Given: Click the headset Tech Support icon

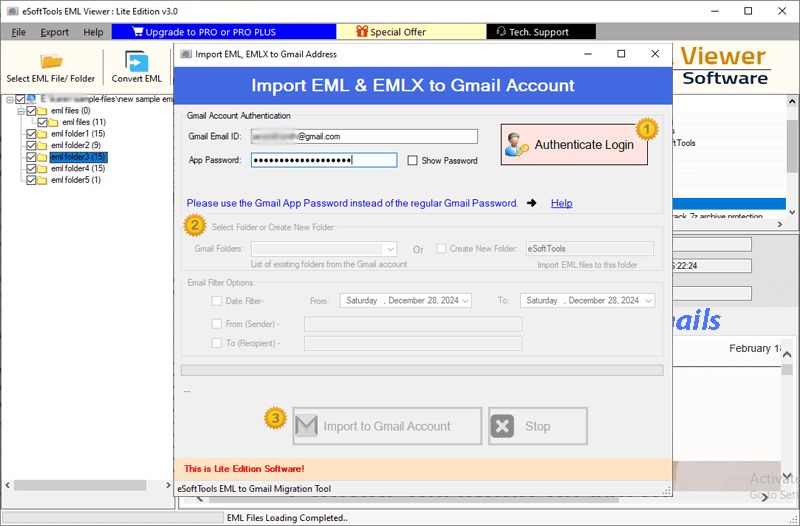Looking at the screenshot, I should tap(501, 32).
